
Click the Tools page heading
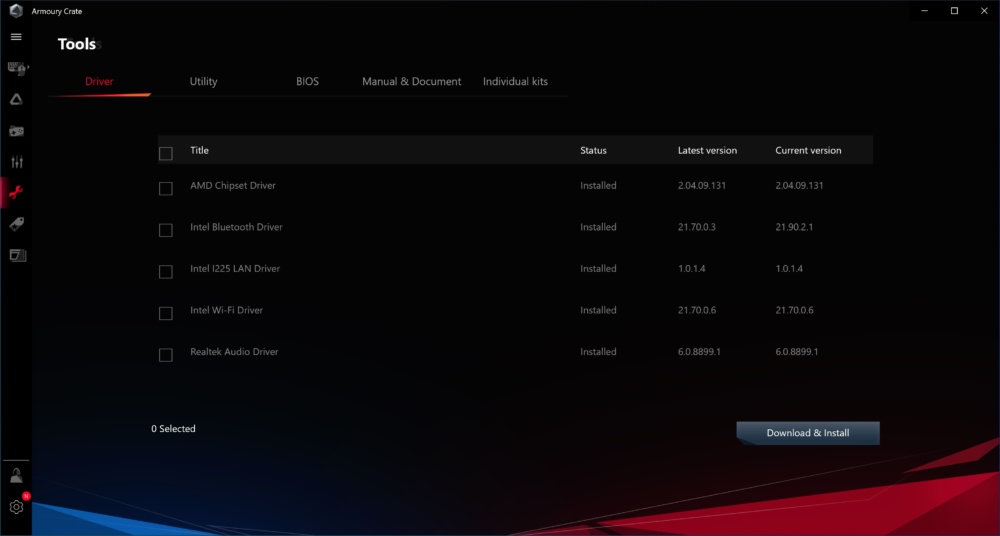pyautogui.click(x=77, y=44)
